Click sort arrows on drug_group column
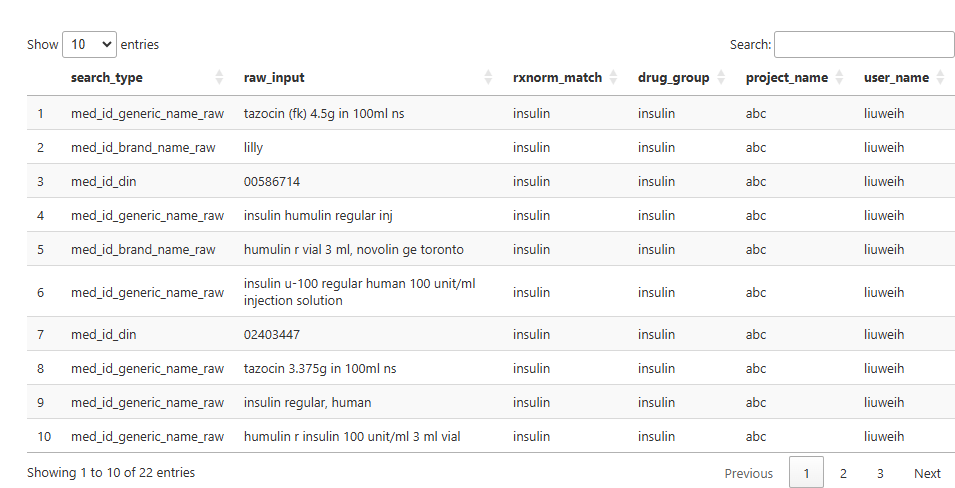The height and width of the screenshot is (488, 955). click(x=721, y=78)
